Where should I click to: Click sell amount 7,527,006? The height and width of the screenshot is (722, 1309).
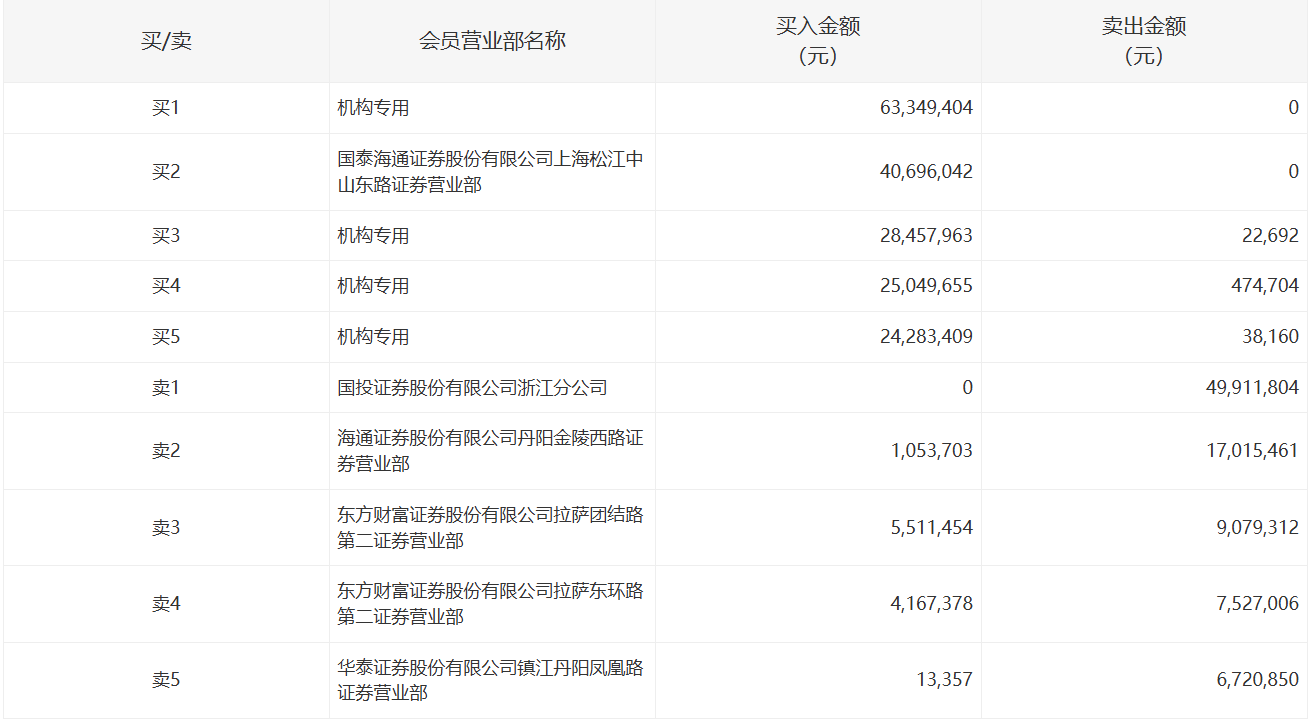point(1258,604)
